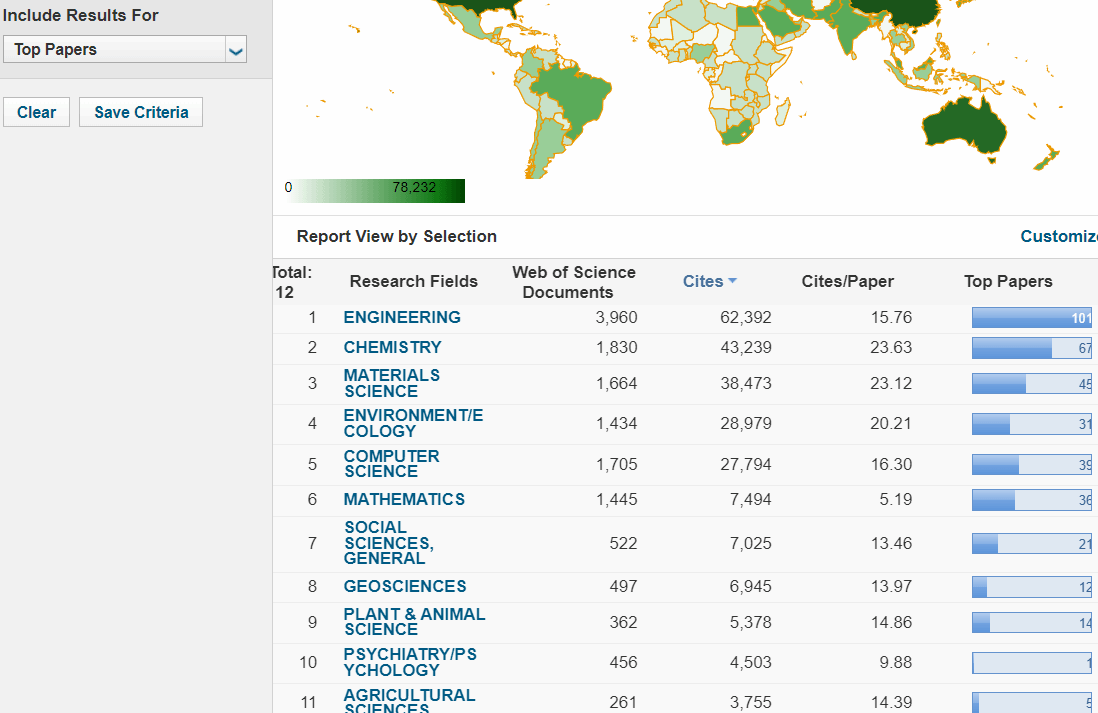
Task: Select the GEOSCIENCES field link
Action: [x=404, y=586]
